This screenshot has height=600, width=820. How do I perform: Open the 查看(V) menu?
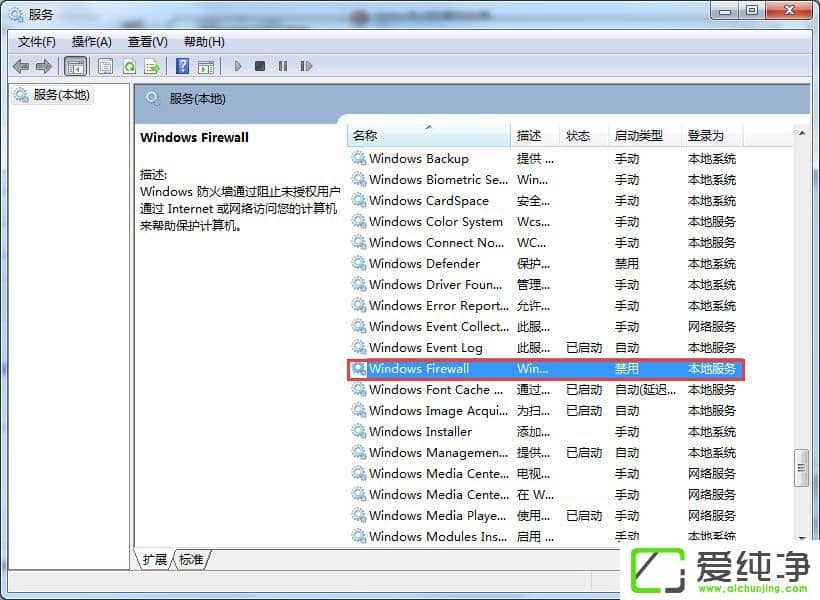point(146,41)
